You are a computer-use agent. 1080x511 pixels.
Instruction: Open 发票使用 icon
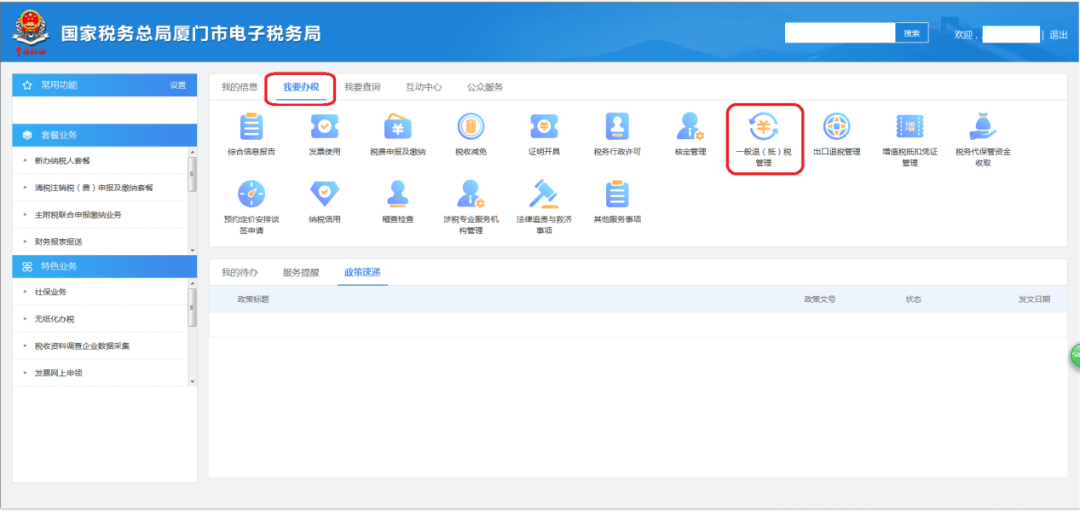[x=324, y=127]
